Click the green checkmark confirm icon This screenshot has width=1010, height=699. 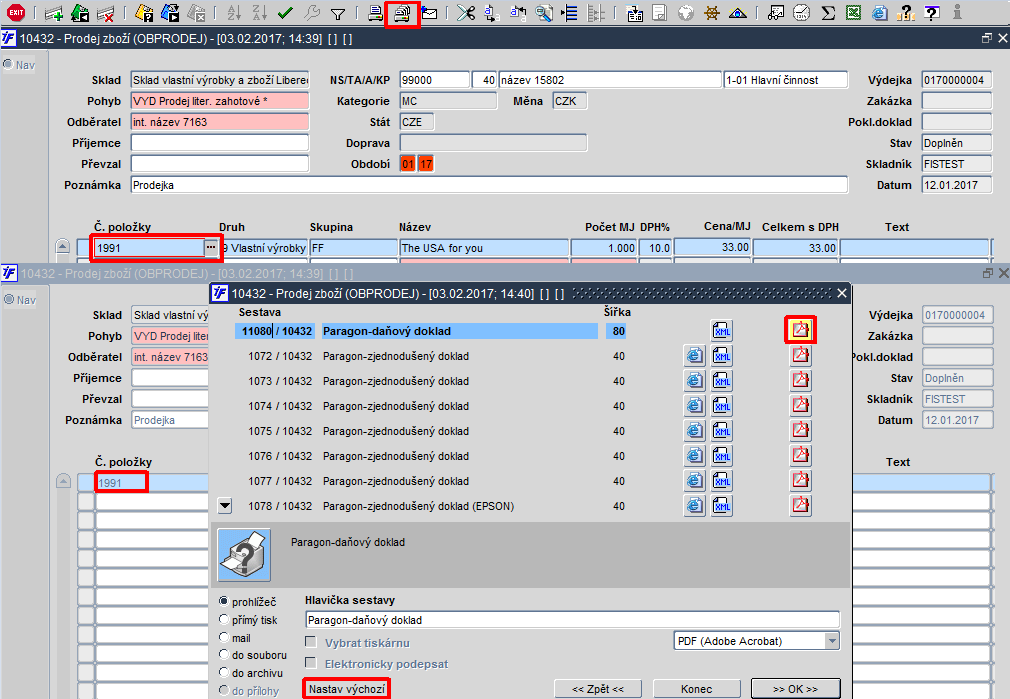285,13
